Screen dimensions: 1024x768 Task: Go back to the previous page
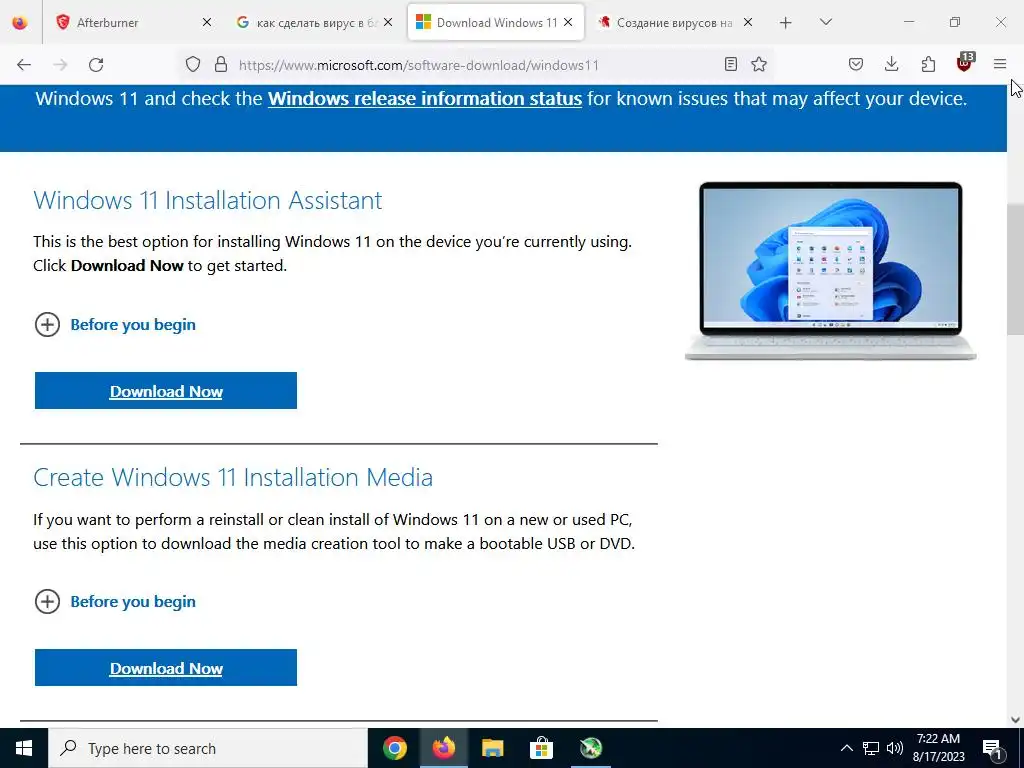(x=24, y=64)
